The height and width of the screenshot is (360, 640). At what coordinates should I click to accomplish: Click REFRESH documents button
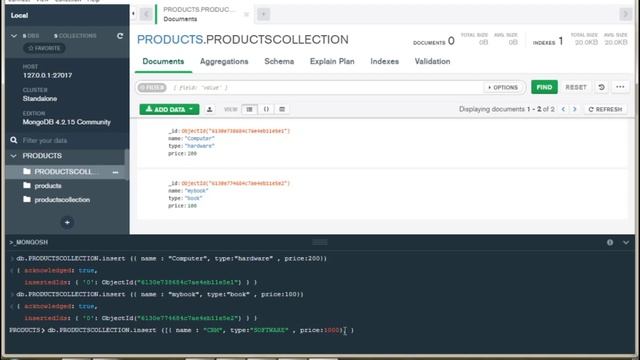coord(606,109)
